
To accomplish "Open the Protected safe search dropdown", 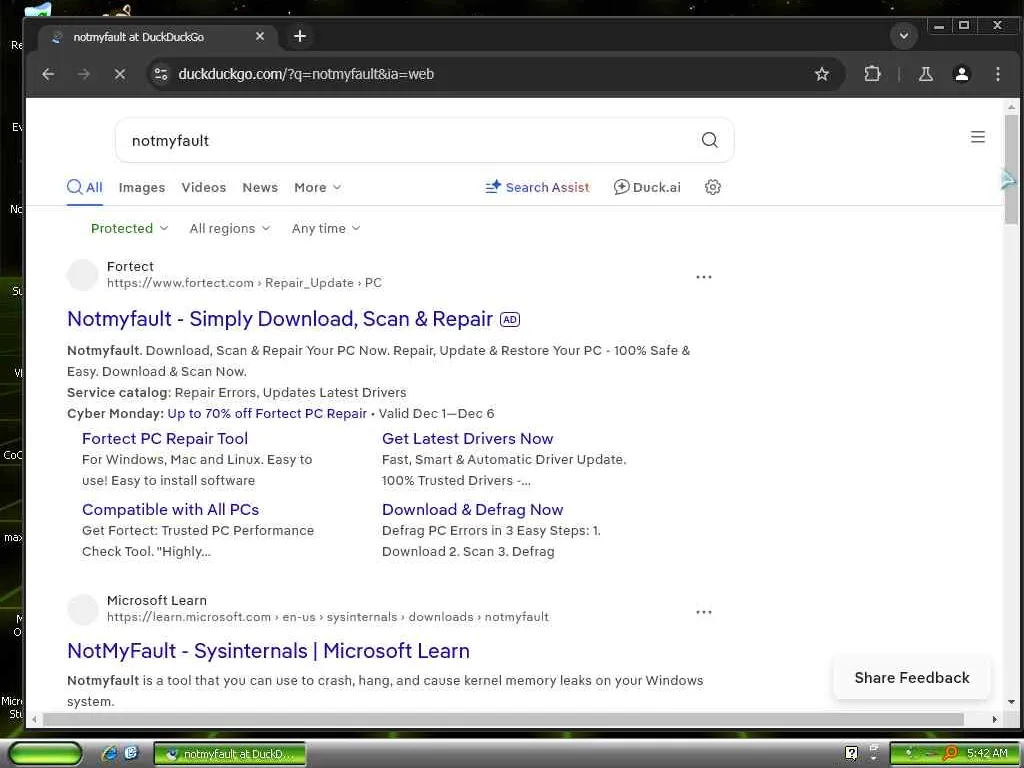I will coord(129,229).
